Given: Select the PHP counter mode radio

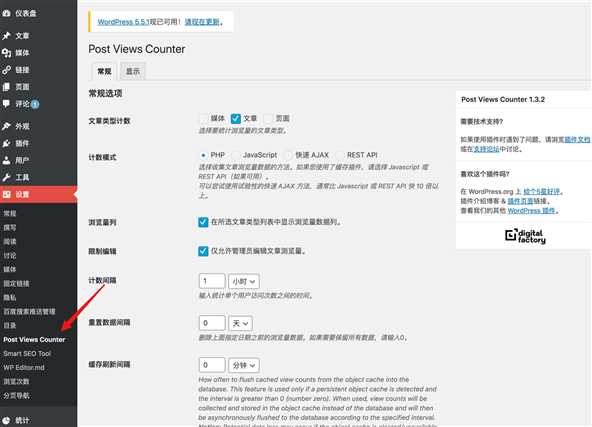Looking at the screenshot, I should coord(203,155).
